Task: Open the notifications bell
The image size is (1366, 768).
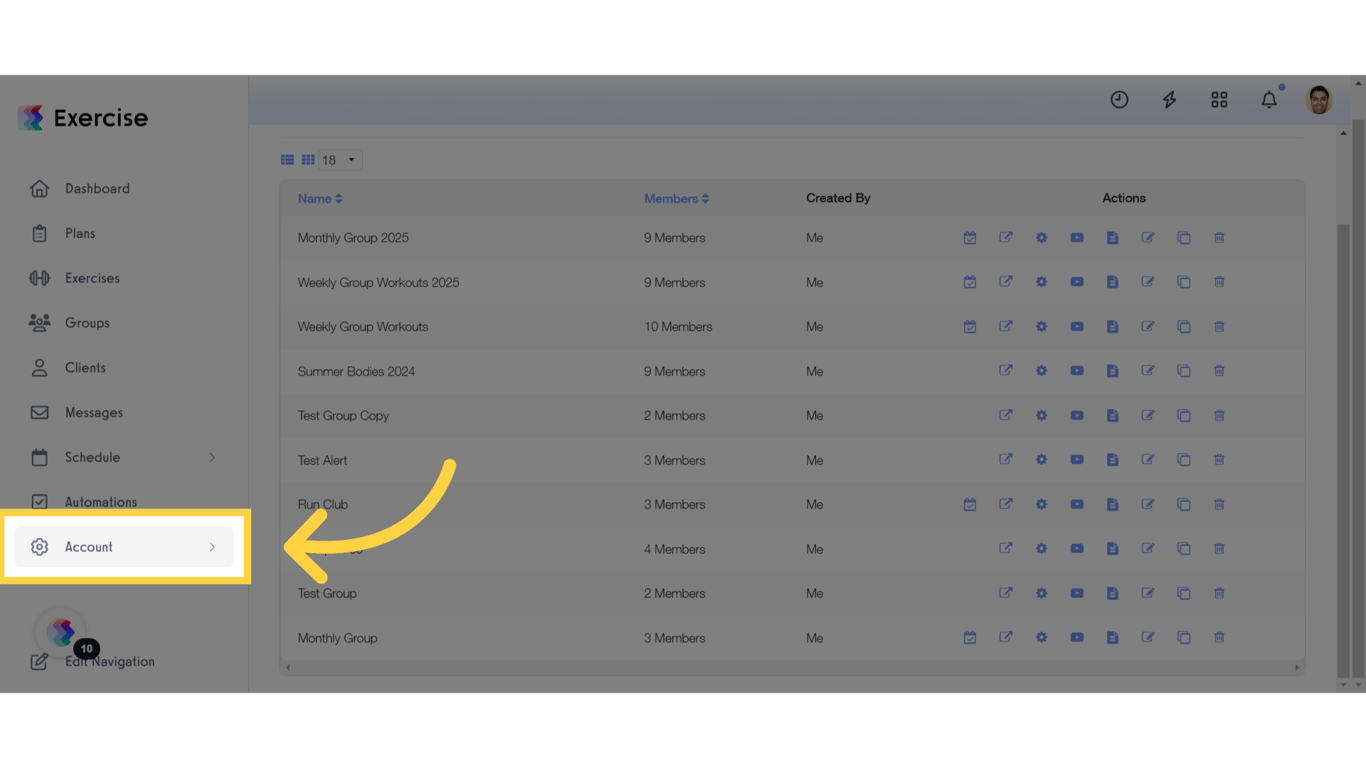Action: [1269, 99]
